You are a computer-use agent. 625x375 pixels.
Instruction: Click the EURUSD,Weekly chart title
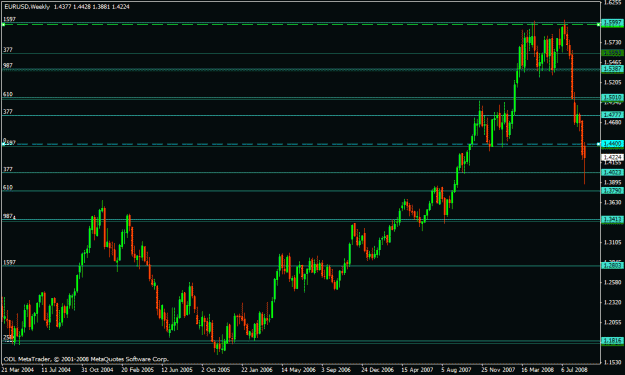27,7
